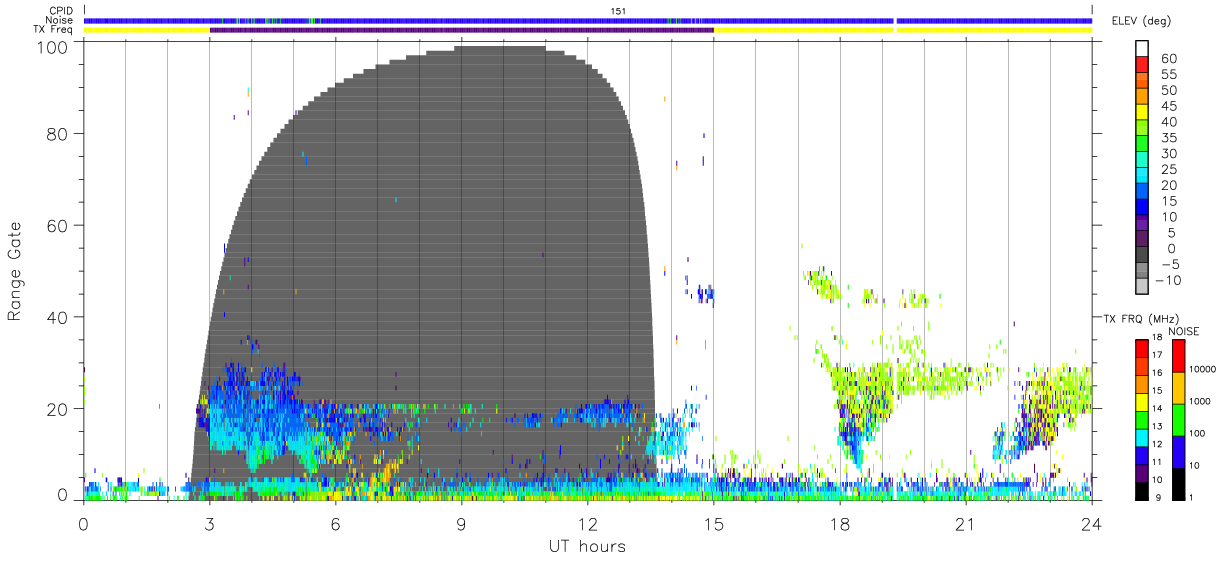
Task: Click the cyan swatch between 12 and 13 MHz
Action: click(x=1141, y=438)
